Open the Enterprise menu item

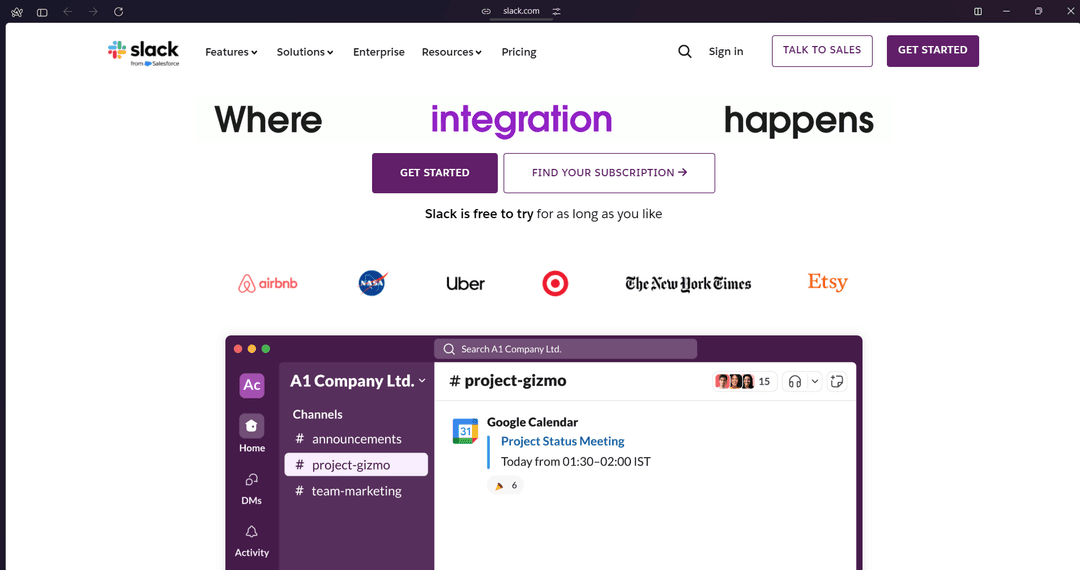pyautogui.click(x=379, y=52)
